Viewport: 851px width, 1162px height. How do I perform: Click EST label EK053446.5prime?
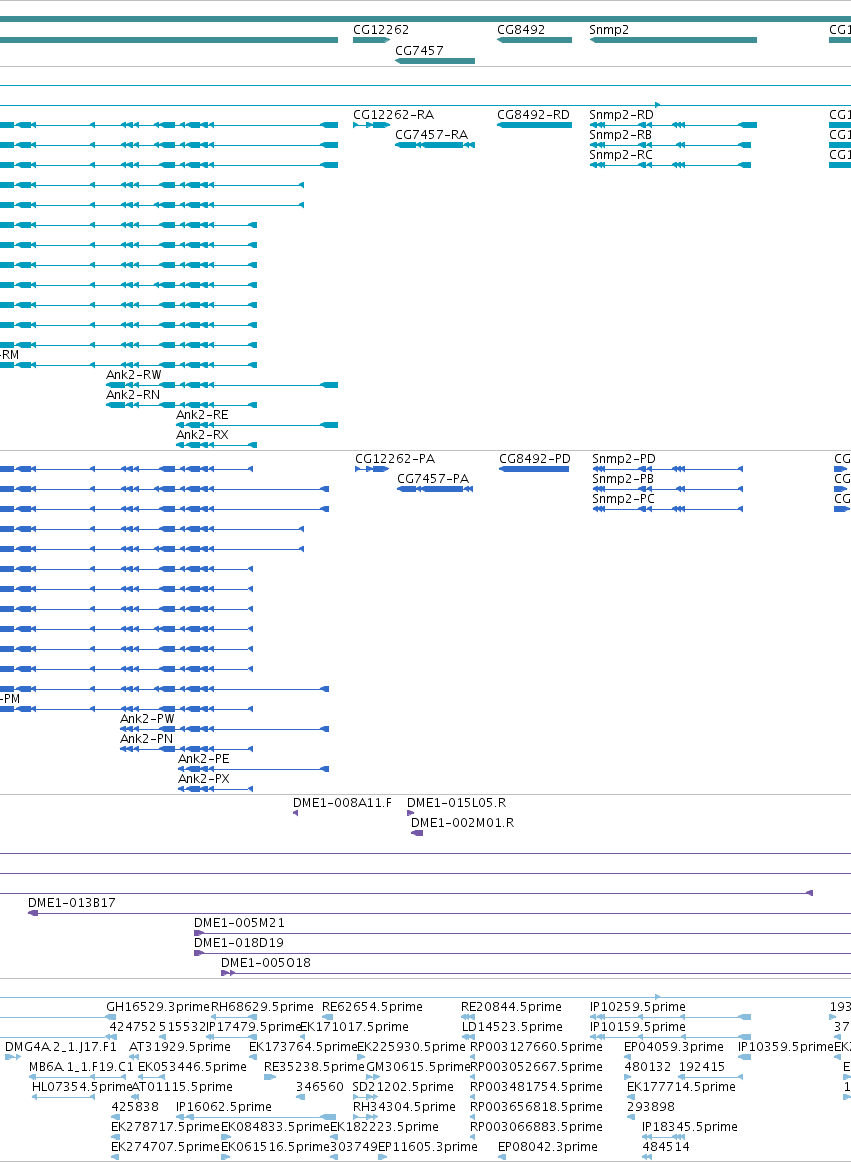point(193,1066)
